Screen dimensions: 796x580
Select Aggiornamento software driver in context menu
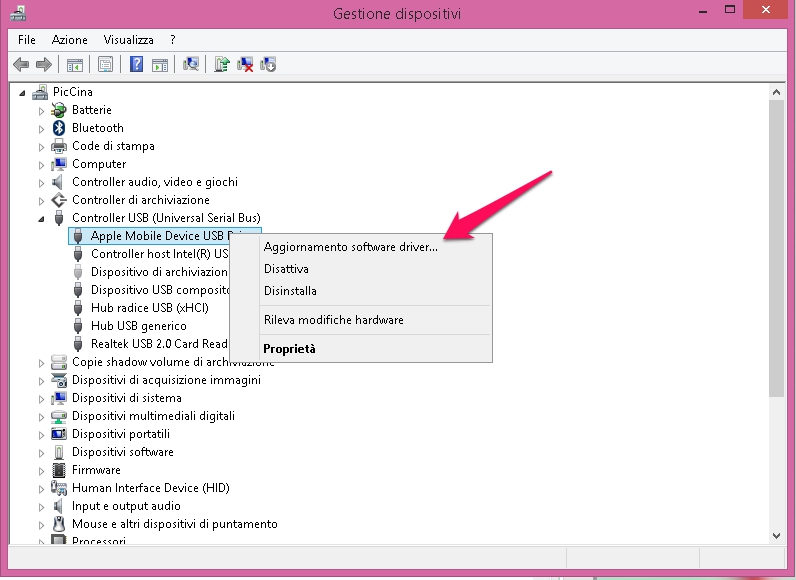[350, 247]
